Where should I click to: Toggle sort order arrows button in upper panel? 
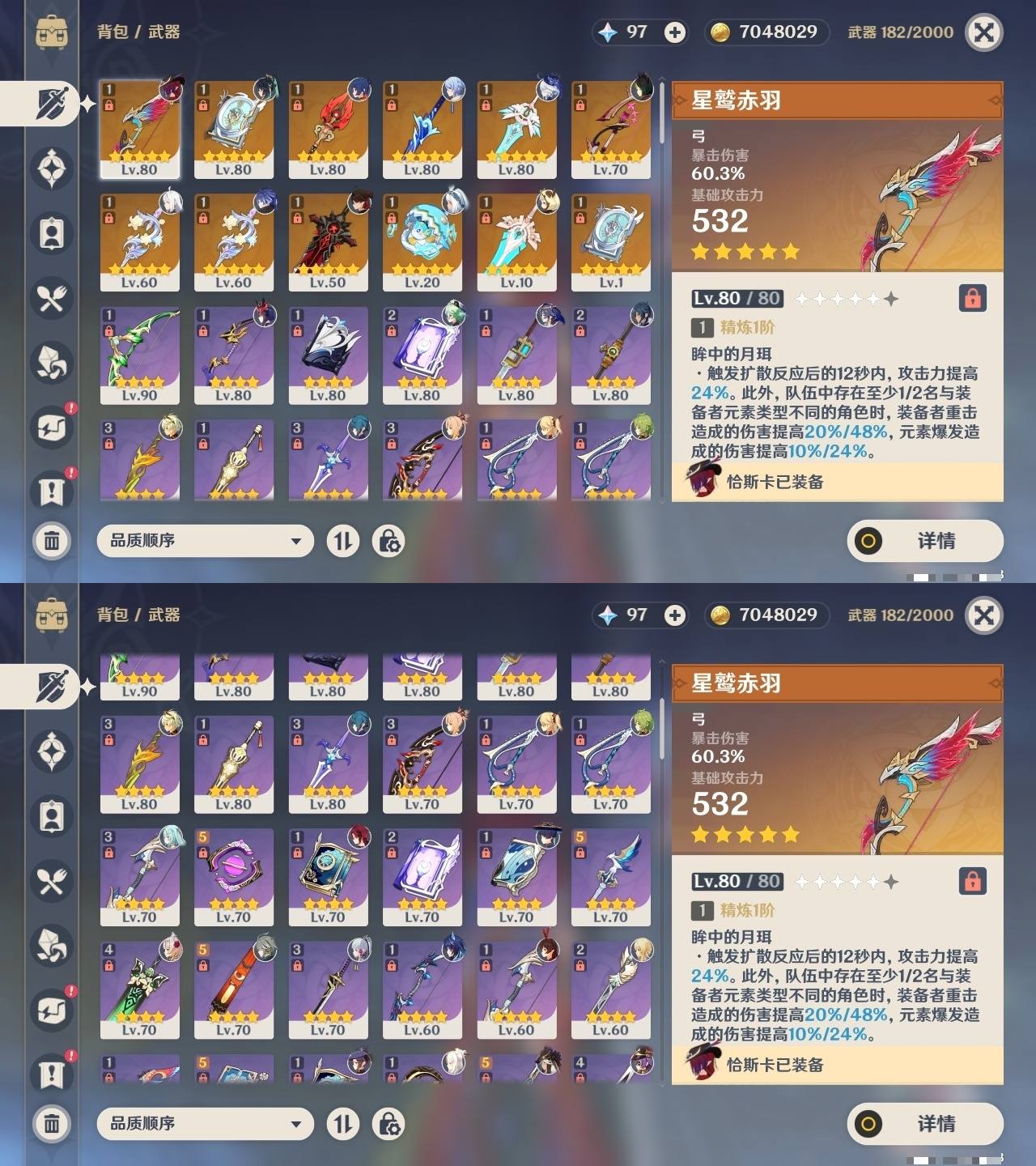(343, 541)
